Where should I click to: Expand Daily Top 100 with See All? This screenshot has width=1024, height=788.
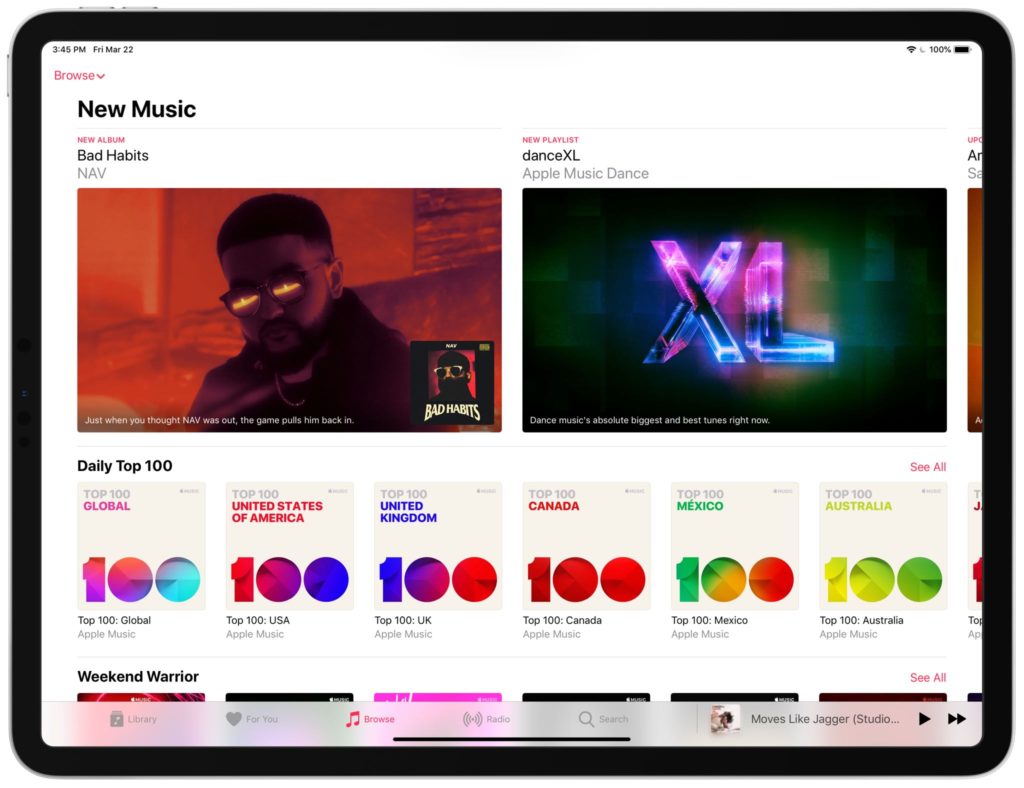pyautogui.click(x=927, y=466)
